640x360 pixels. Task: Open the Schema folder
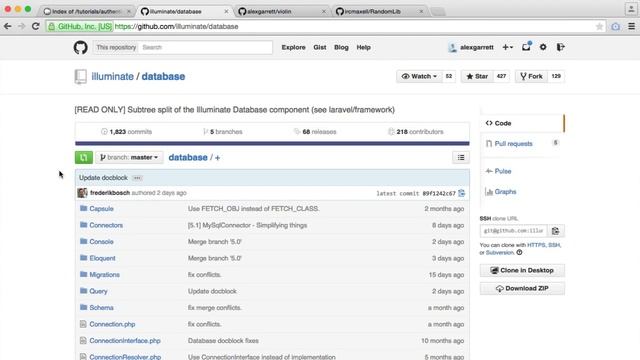(101, 308)
